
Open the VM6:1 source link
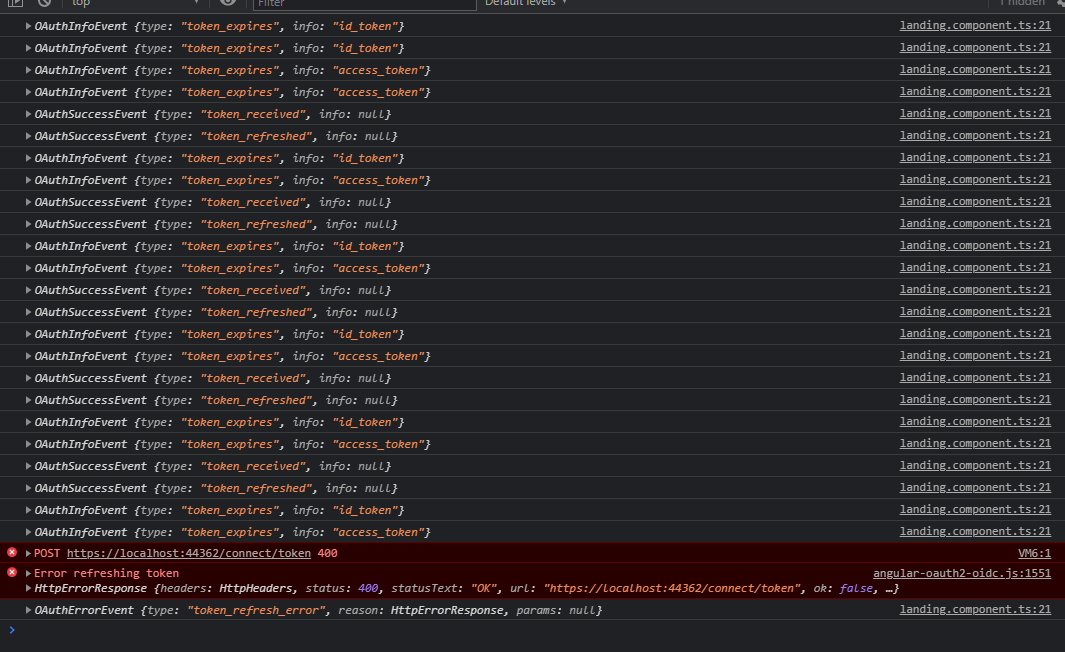click(x=1034, y=553)
